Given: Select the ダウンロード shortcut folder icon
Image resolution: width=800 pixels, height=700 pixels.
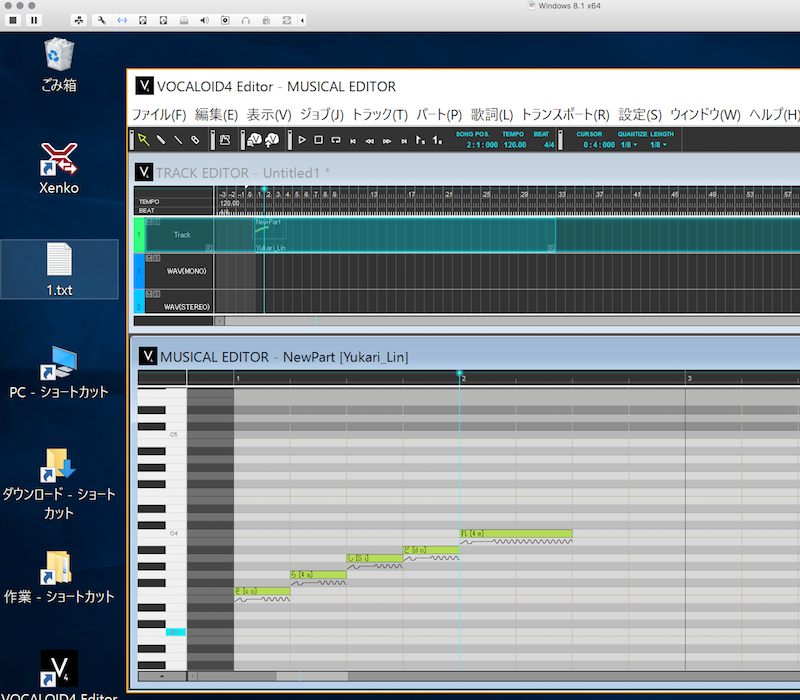Looking at the screenshot, I should [59, 484].
